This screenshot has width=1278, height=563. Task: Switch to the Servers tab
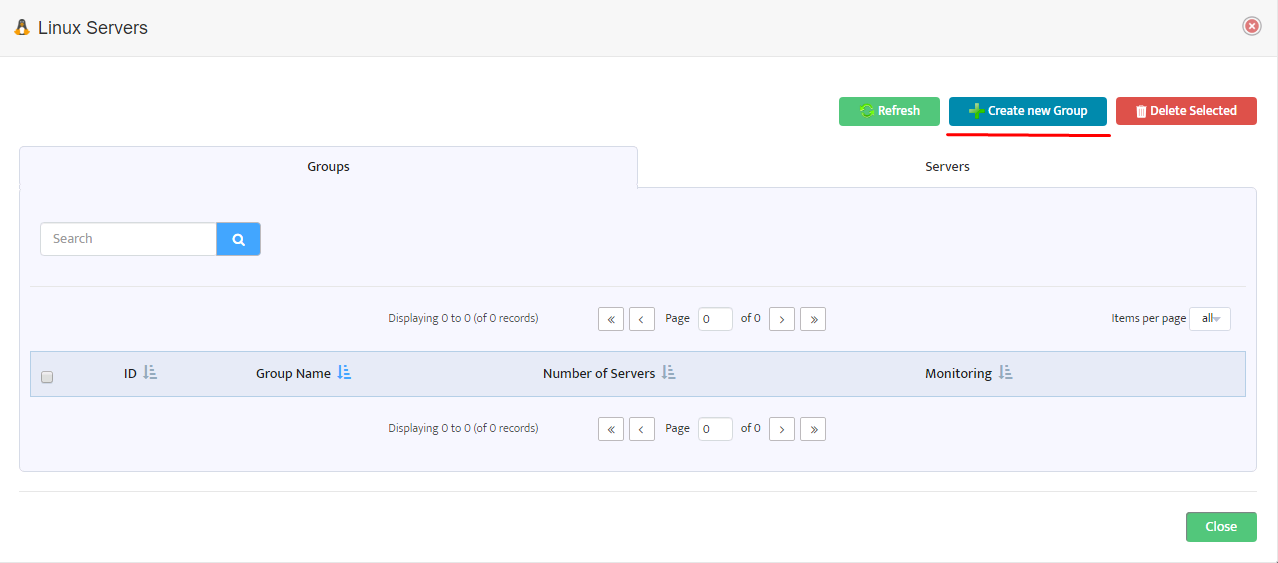point(947,167)
